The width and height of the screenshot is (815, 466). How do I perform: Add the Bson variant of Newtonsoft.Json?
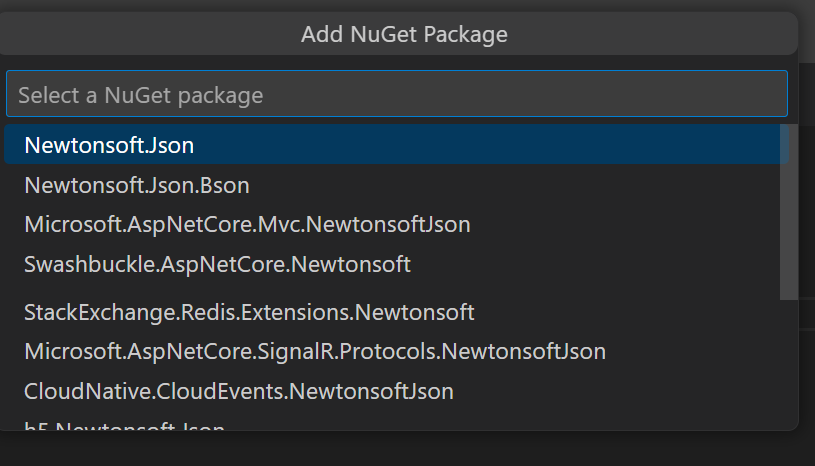pos(137,185)
